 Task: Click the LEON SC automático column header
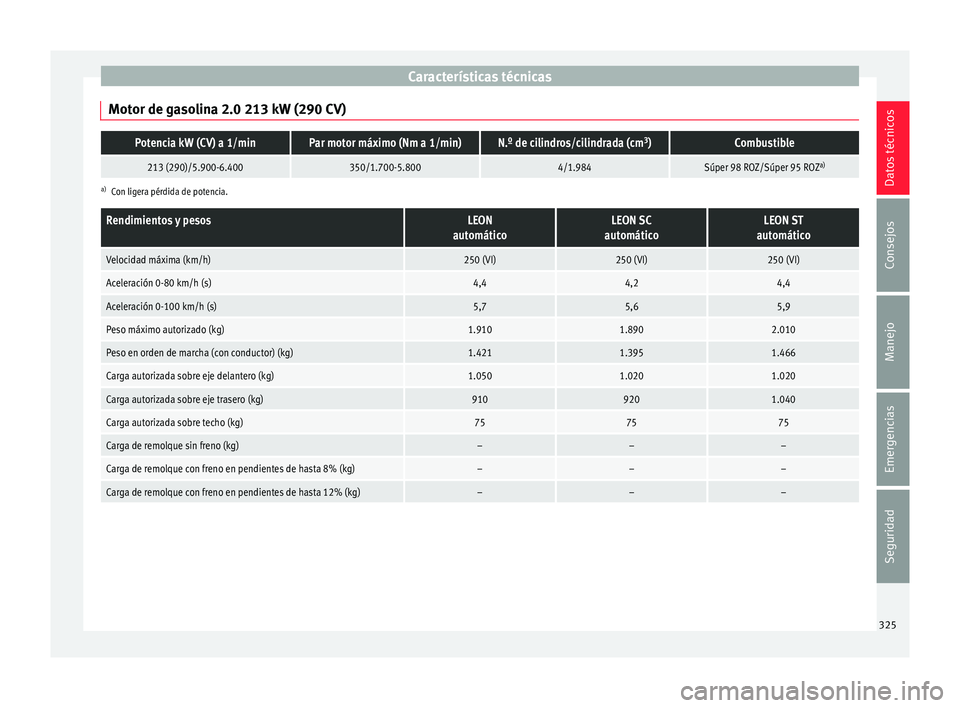click(x=631, y=228)
